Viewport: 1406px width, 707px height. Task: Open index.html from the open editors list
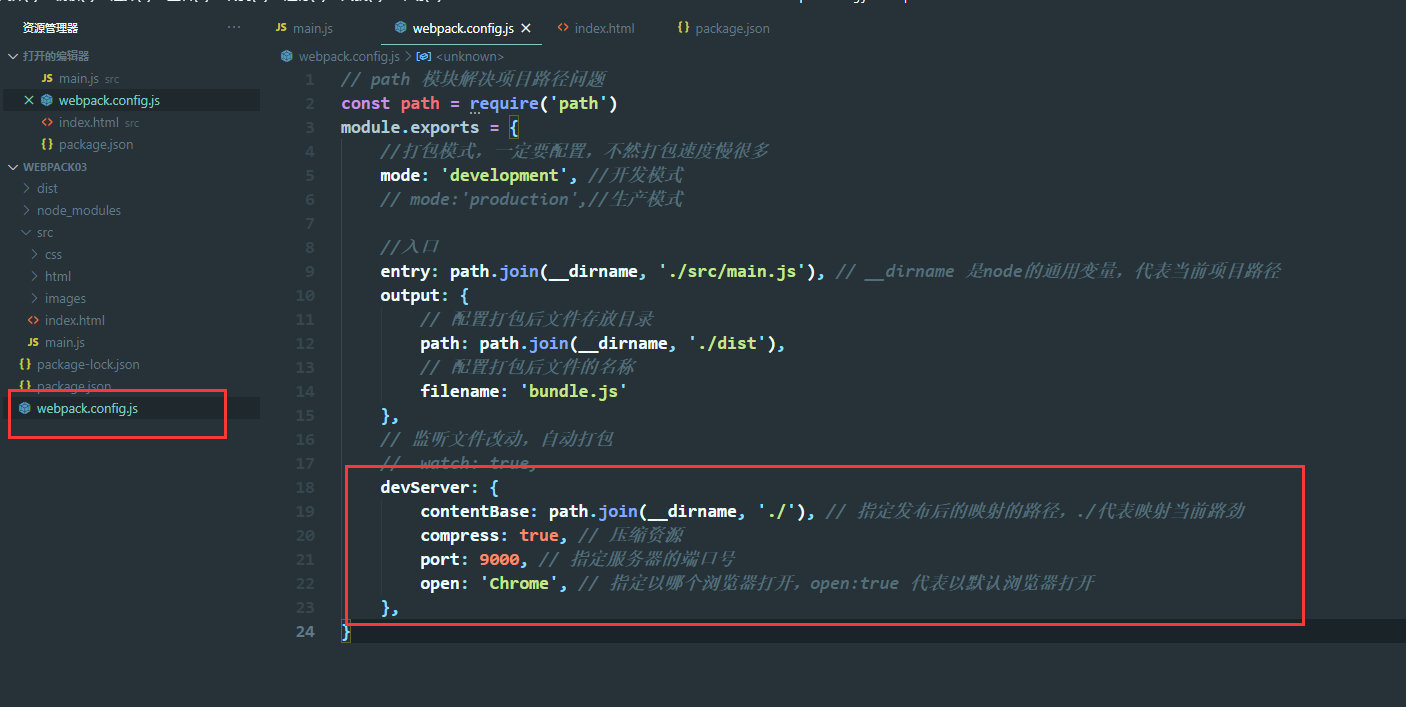click(x=88, y=122)
